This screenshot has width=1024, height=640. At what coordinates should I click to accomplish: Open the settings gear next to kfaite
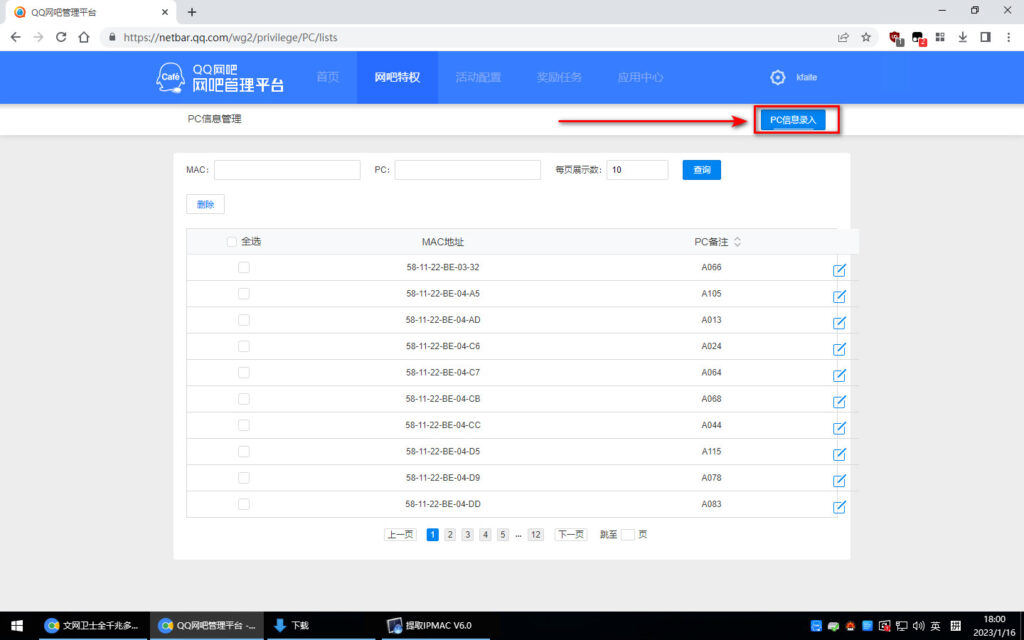(x=778, y=77)
